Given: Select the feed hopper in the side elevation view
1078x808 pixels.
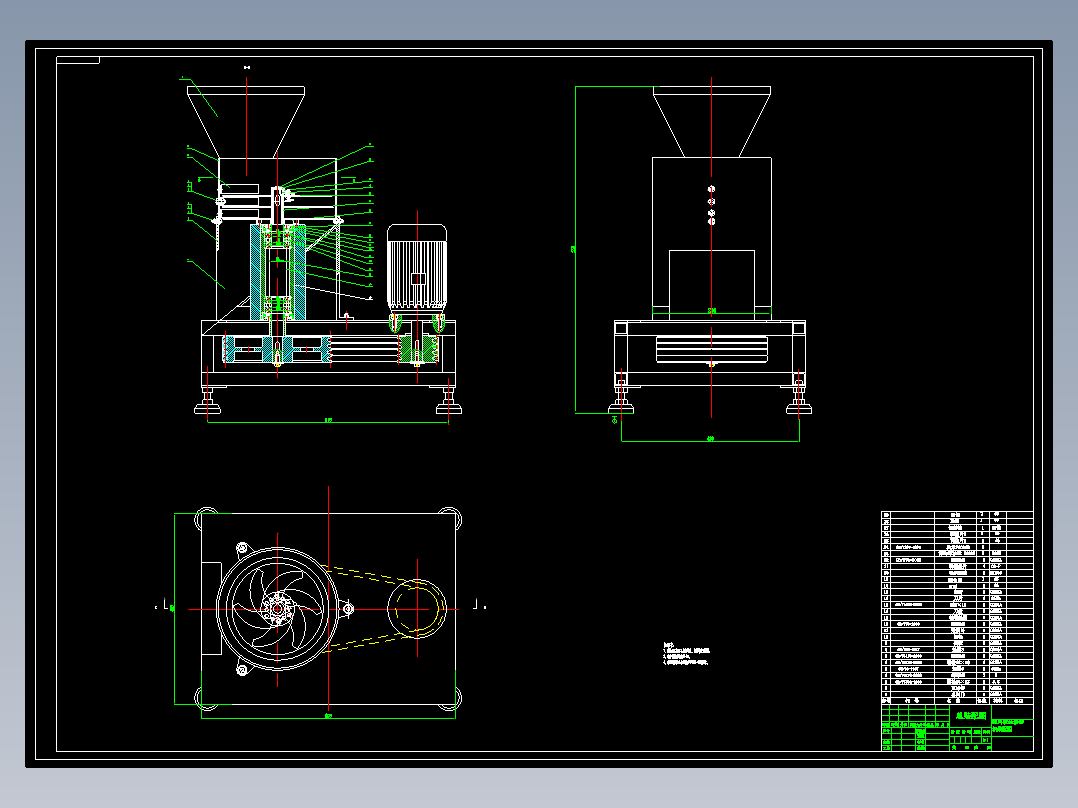Looking at the screenshot, I should (712, 122).
